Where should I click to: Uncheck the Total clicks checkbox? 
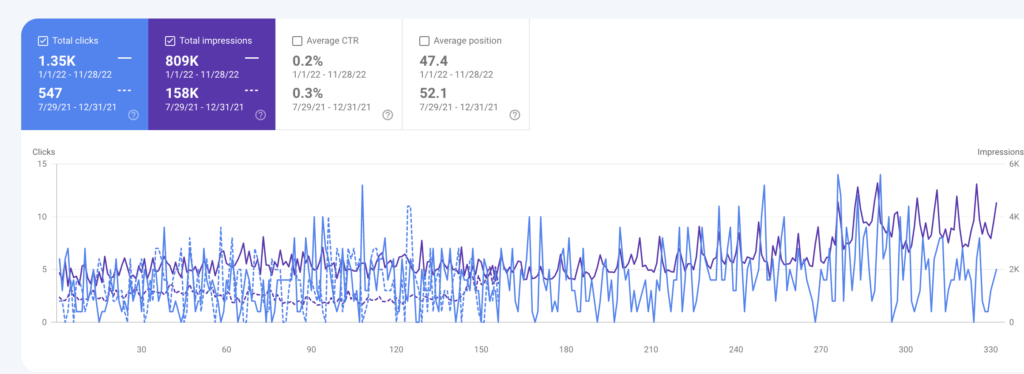(42, 40)
